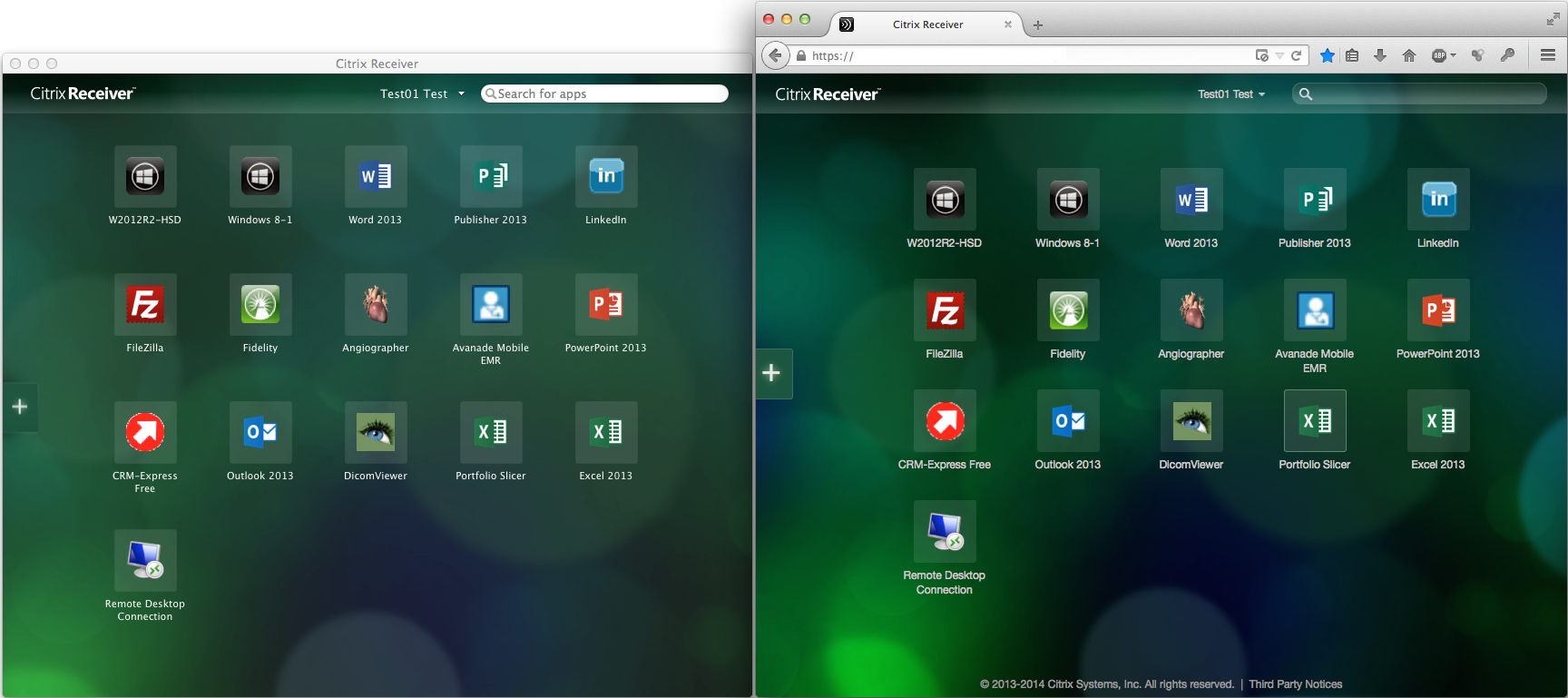Open Outlook 2013 in the desktop Receiver window
This screenshot has height=698, width=1568.
[260, 433]
